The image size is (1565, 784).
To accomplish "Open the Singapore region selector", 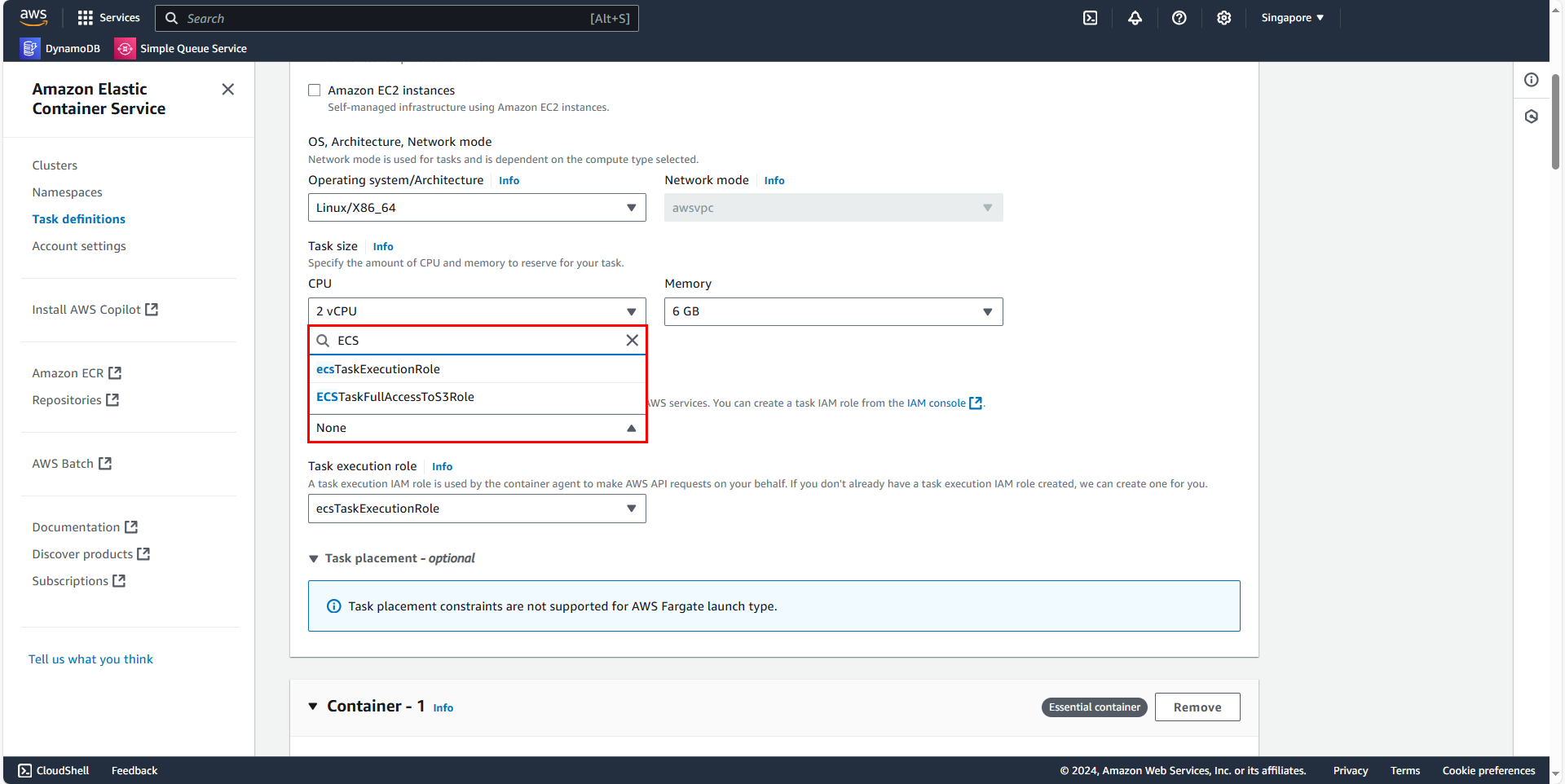I will (x=1292, y=18).
